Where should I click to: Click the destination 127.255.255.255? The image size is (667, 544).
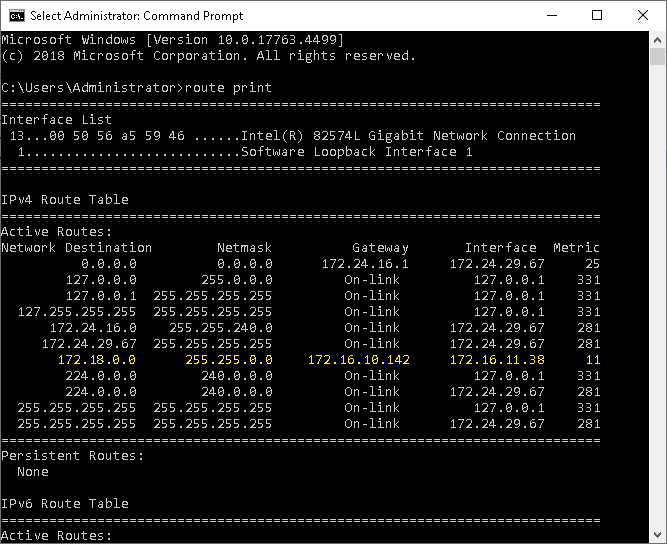click(x=77, y=312)
